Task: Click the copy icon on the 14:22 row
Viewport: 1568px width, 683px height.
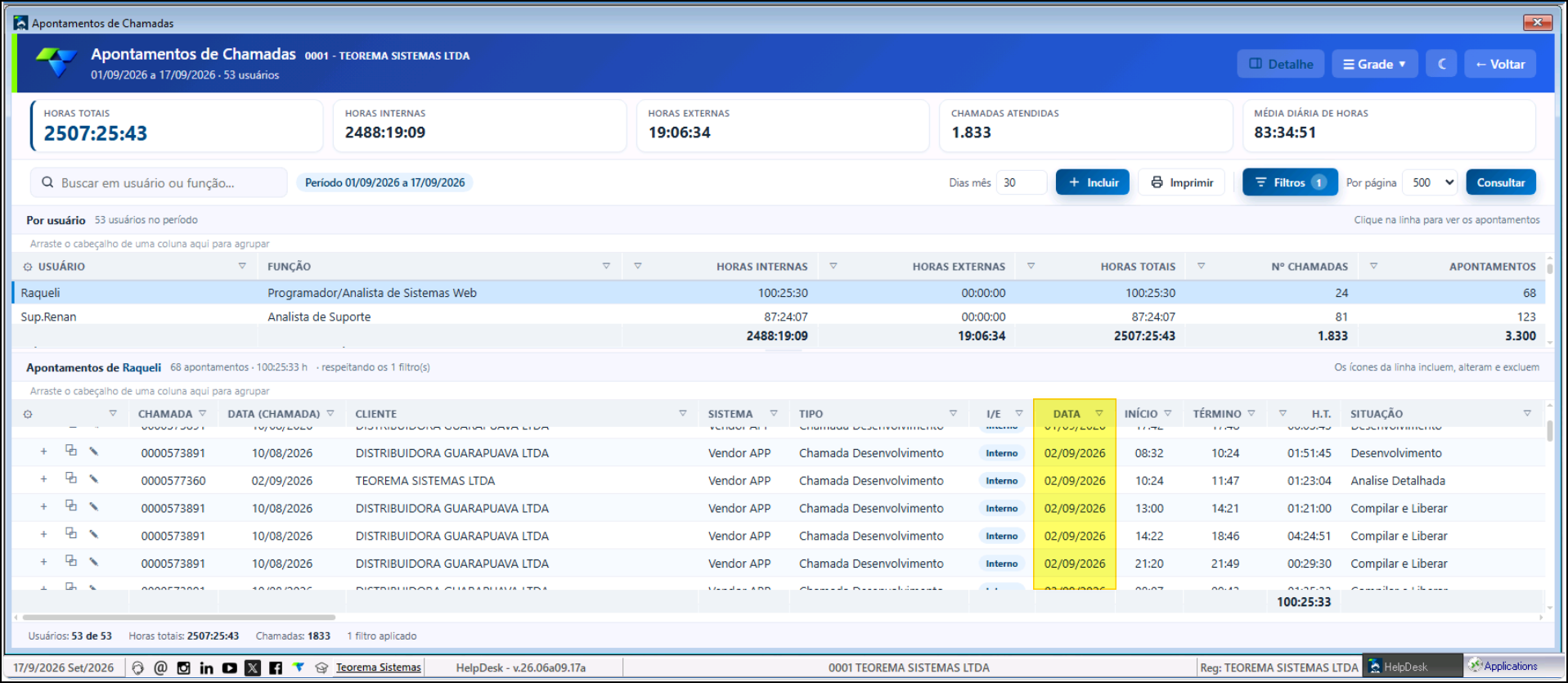Action: click(x=71, y=533)
